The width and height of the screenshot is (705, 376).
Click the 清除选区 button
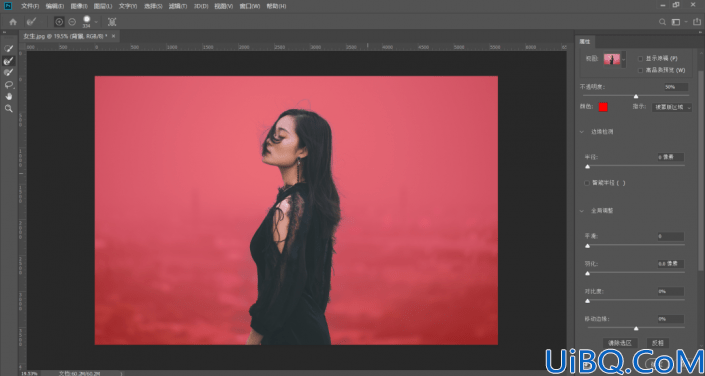pyautogui.click(x=620, y=343)
